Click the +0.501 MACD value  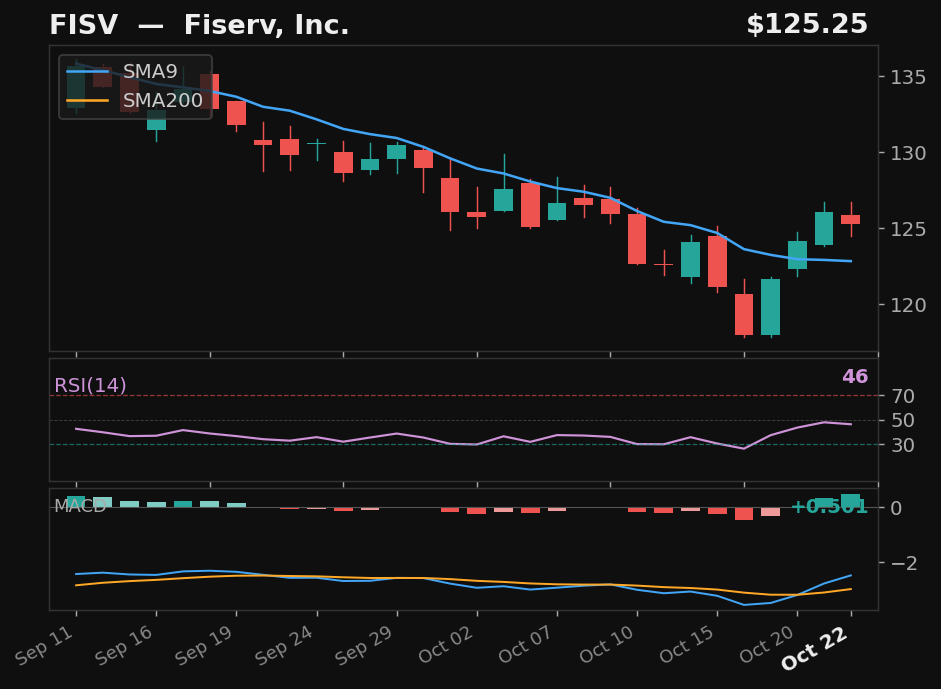pos(829,507)
